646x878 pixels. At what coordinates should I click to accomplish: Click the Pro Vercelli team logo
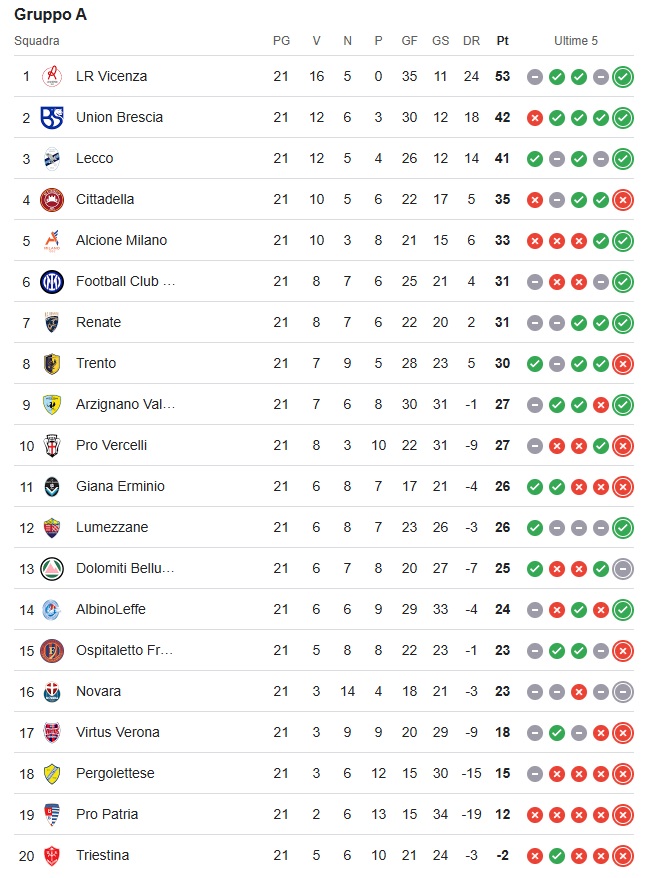tap(52, 445)
